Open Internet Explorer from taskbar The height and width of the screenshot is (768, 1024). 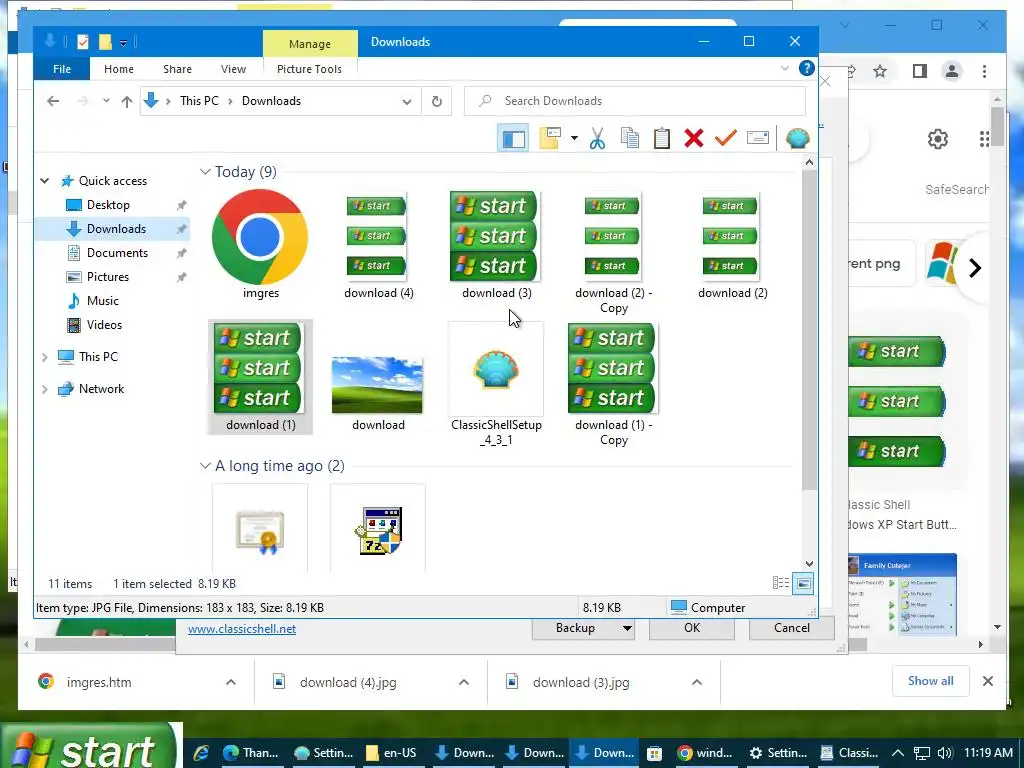[200, 753]
